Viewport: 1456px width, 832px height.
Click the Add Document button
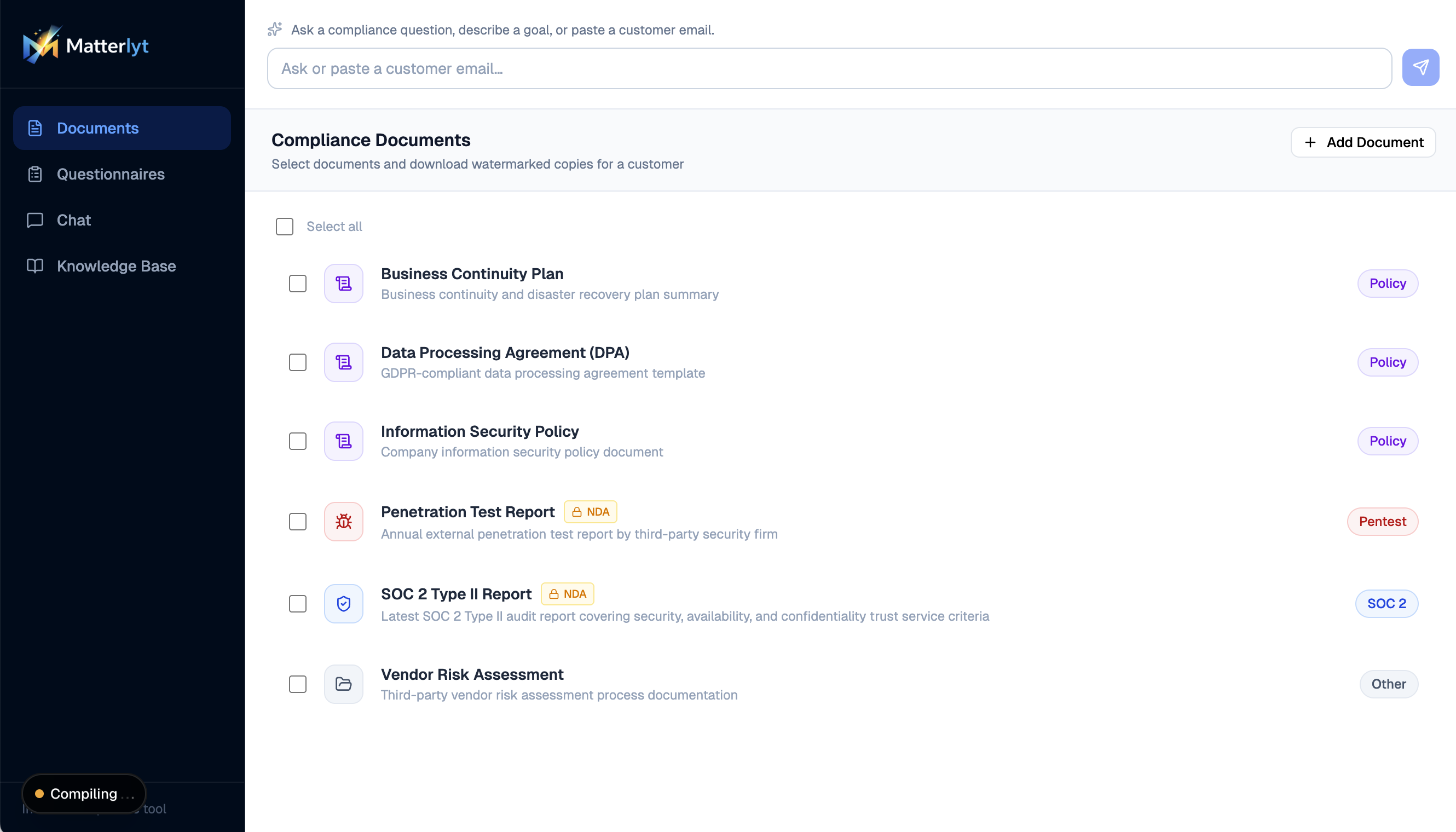point(1363,142)
